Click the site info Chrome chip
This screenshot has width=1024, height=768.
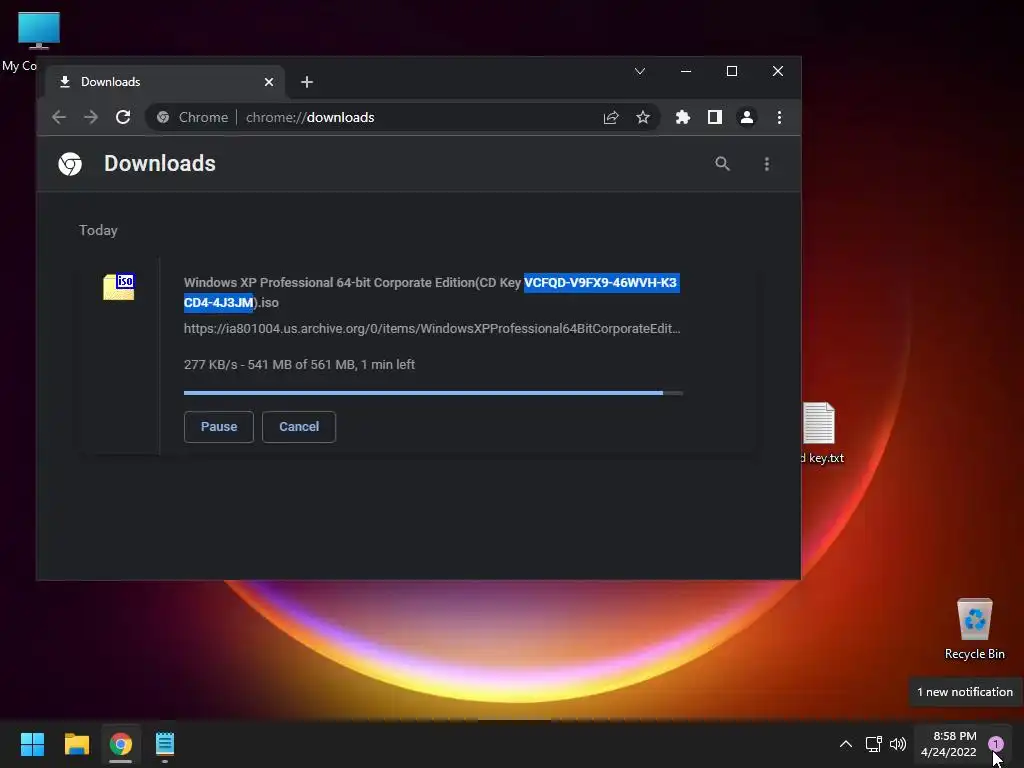[193, 118]
